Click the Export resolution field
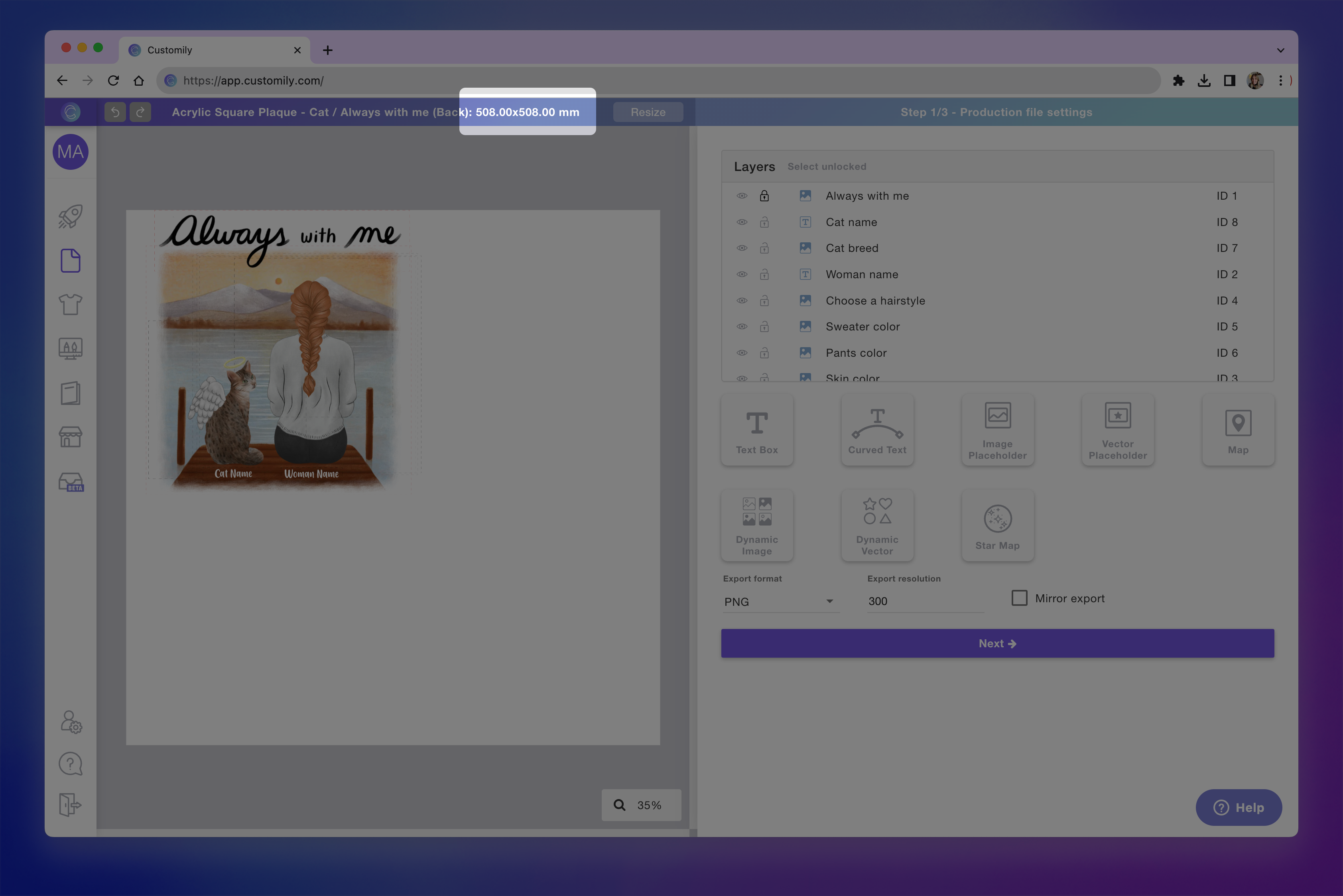The image size is (1343, 896). click(x=924, y=601)
